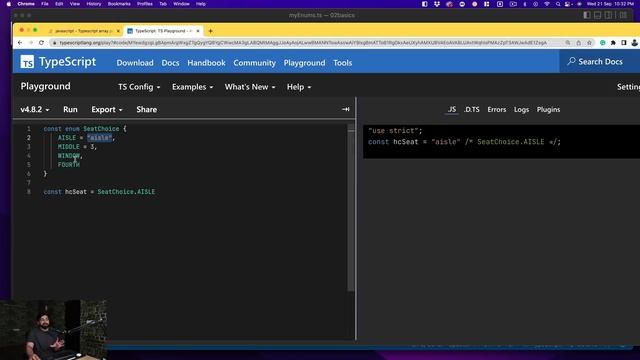This screenshot has width=640, height=360.
Task: Open the Apple menu
Action: (x=9, y=4)
